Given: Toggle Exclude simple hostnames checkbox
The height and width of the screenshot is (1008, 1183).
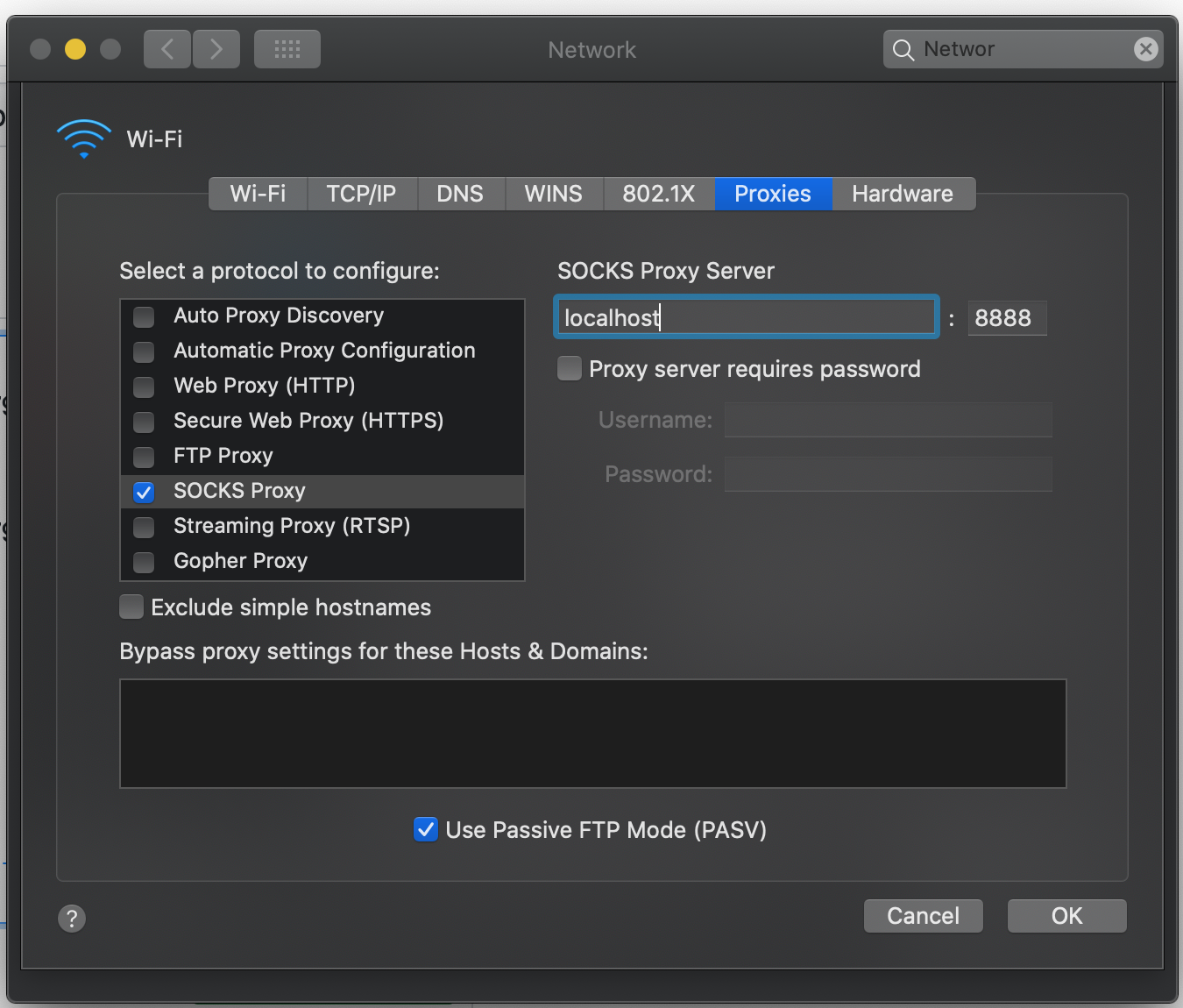Looking at the screenshot, I should tap(131, 607).
